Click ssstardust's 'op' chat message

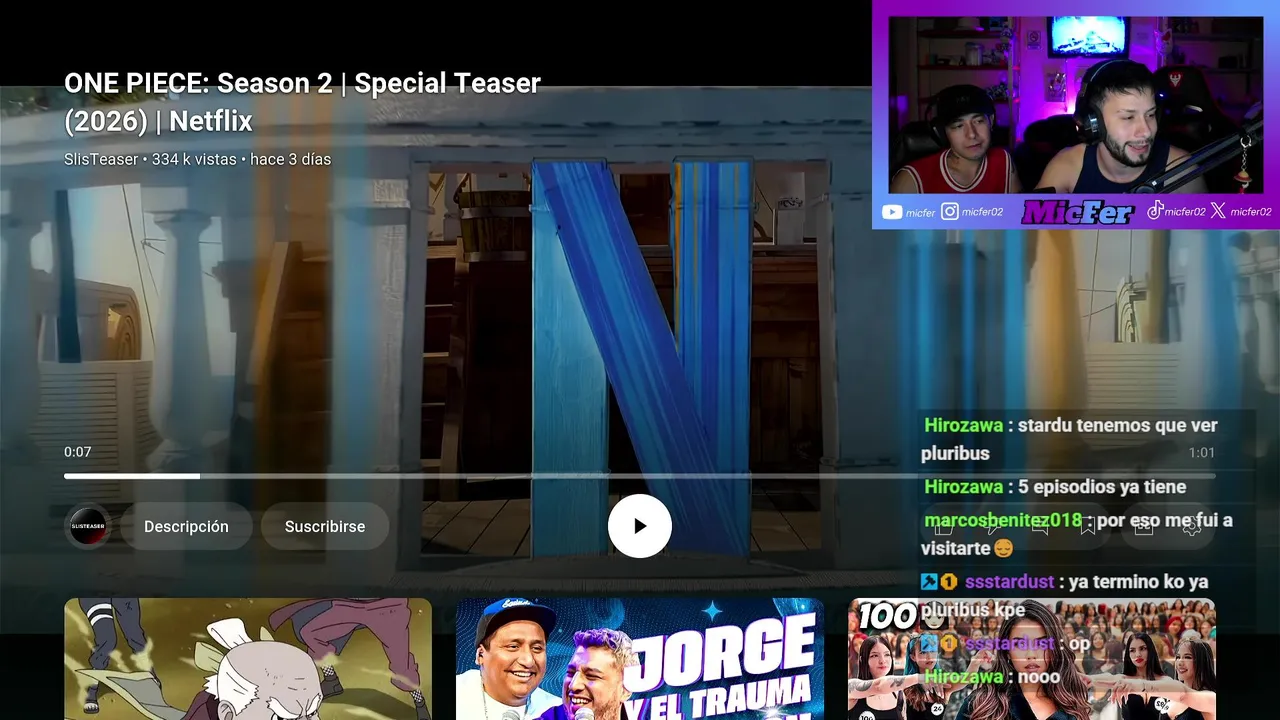[x=1006, y=644]
